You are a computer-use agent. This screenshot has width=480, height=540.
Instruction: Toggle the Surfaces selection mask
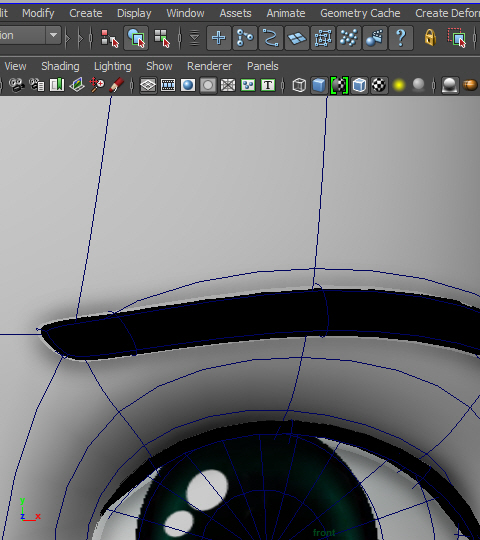pyautogui.click(x=297, y=38)
